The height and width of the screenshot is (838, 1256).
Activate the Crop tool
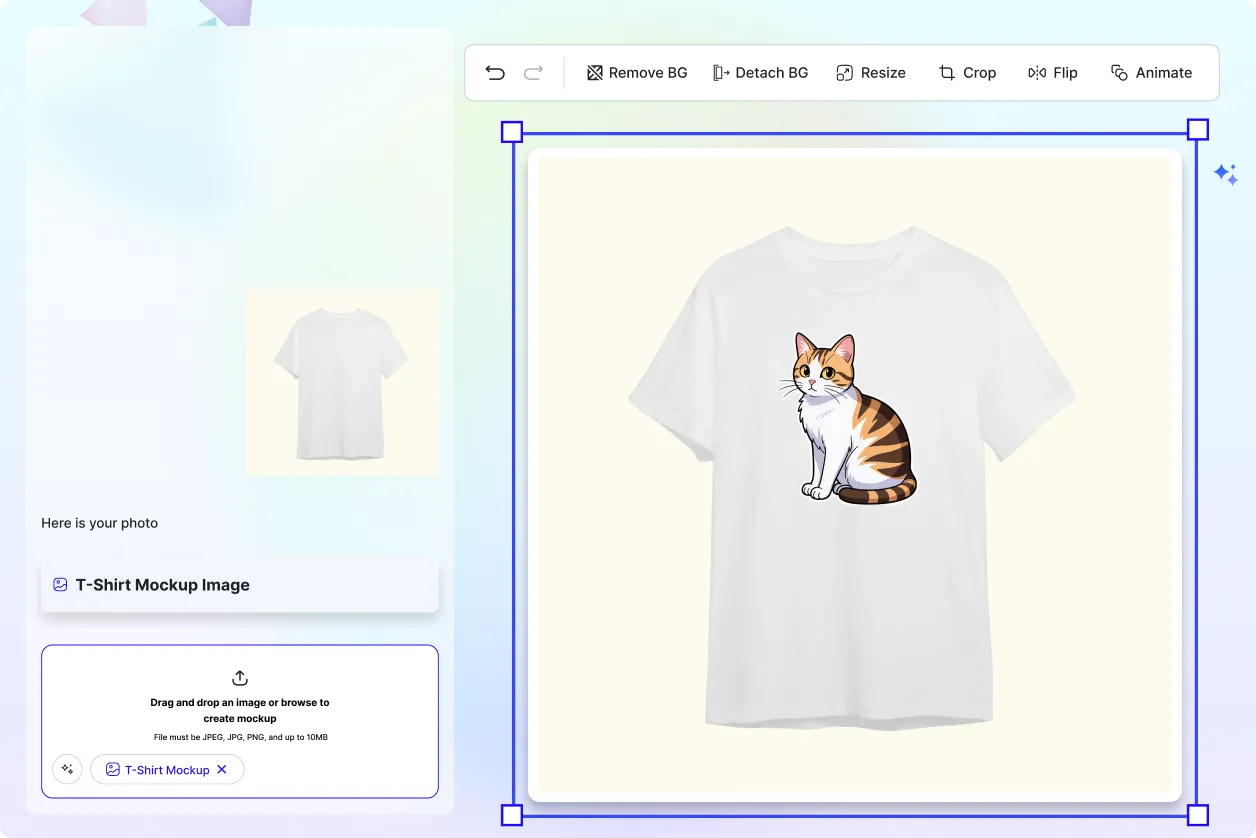click(966, 72)
